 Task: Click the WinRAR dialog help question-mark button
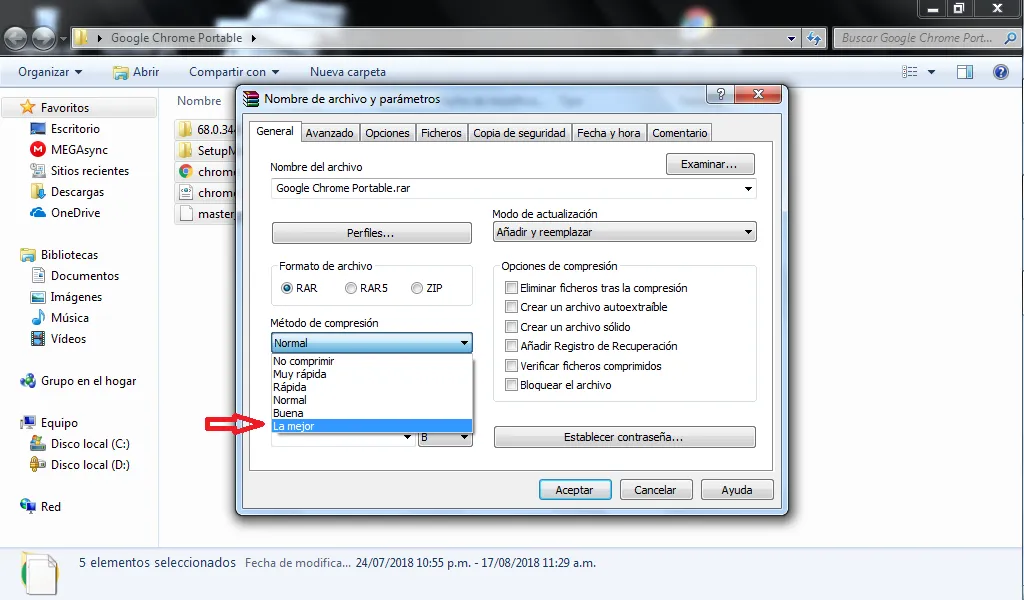[x=720, y=94]
